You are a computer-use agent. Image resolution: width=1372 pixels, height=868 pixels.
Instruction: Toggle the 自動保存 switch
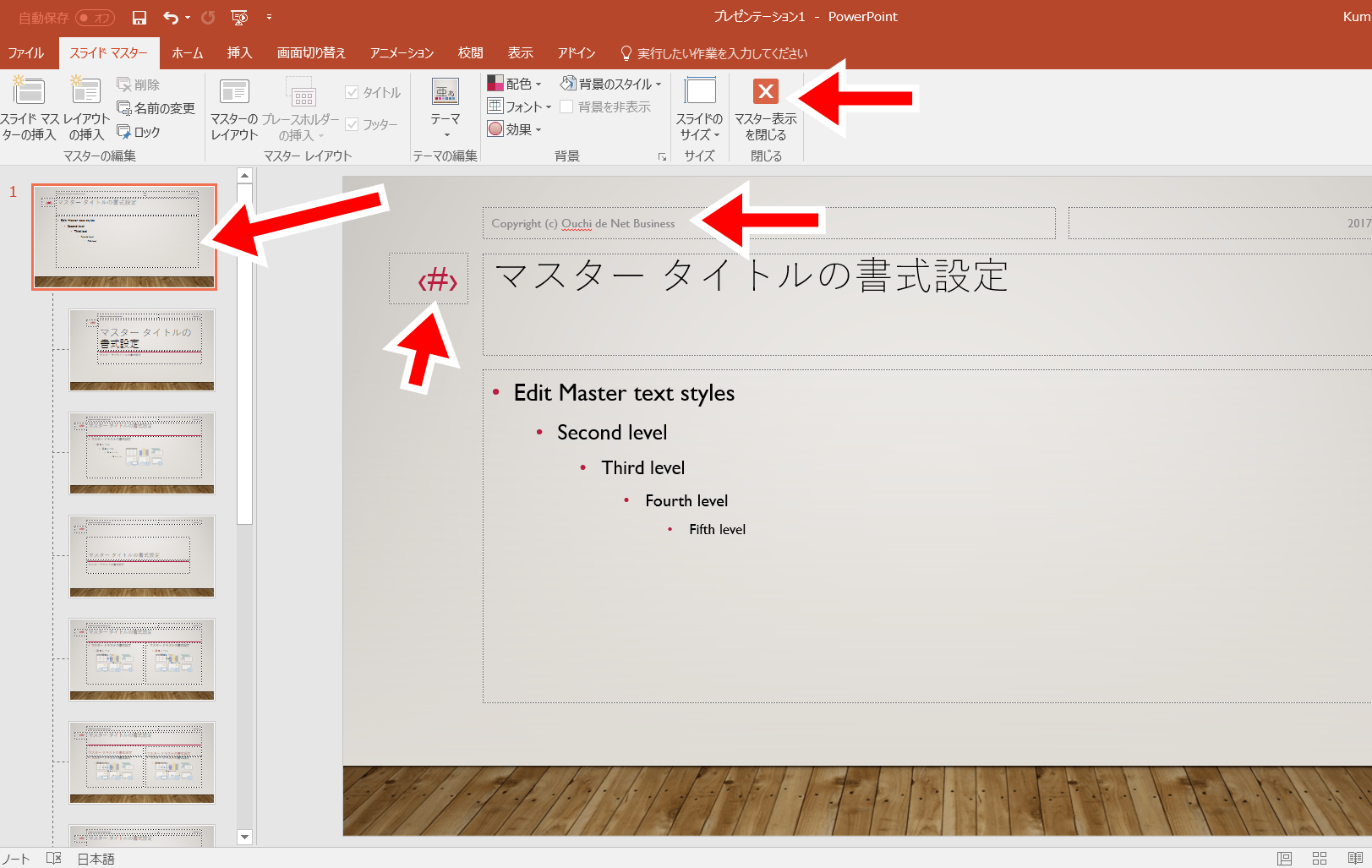95,18
